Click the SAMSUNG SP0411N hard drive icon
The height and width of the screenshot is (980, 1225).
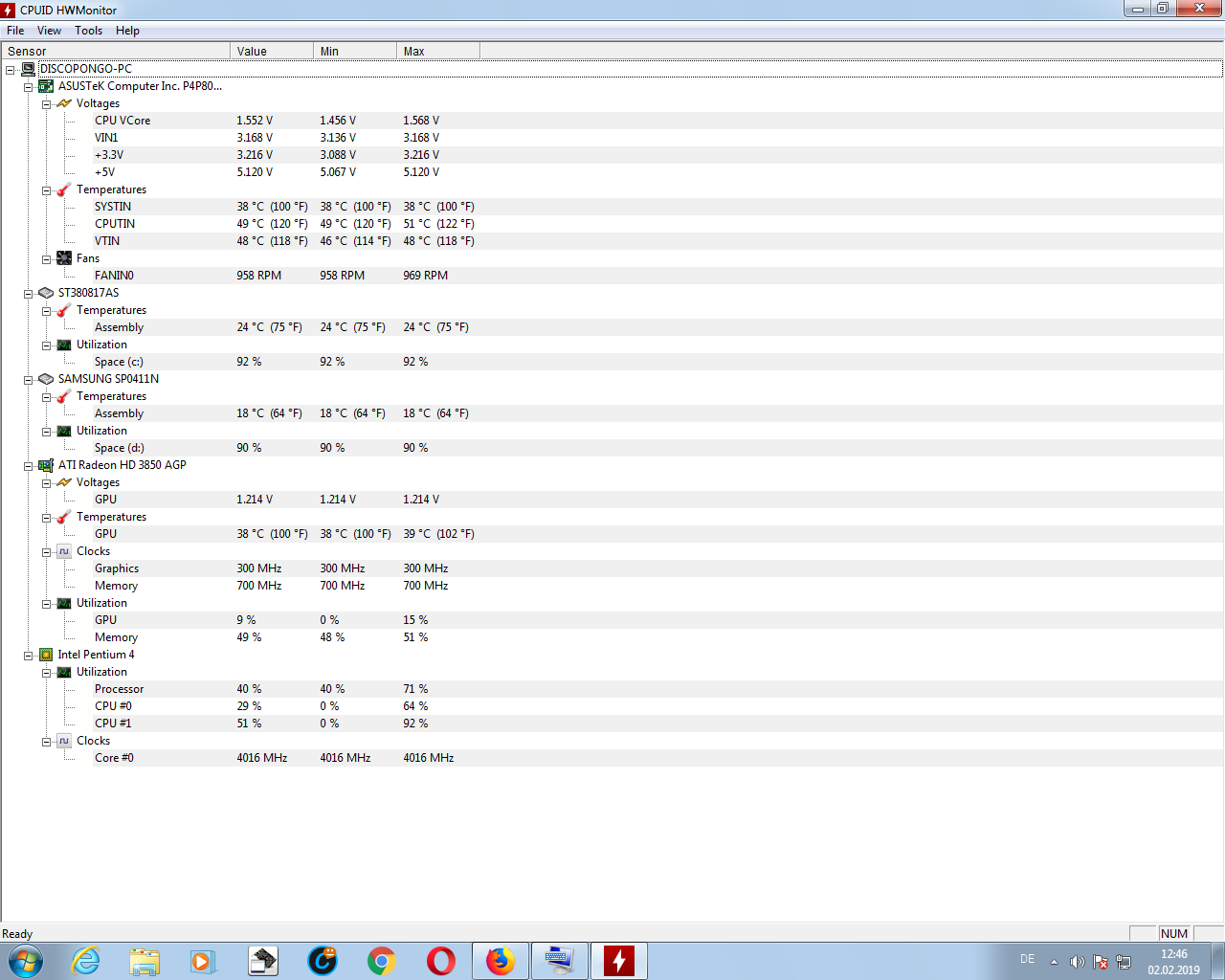[46, 379]
